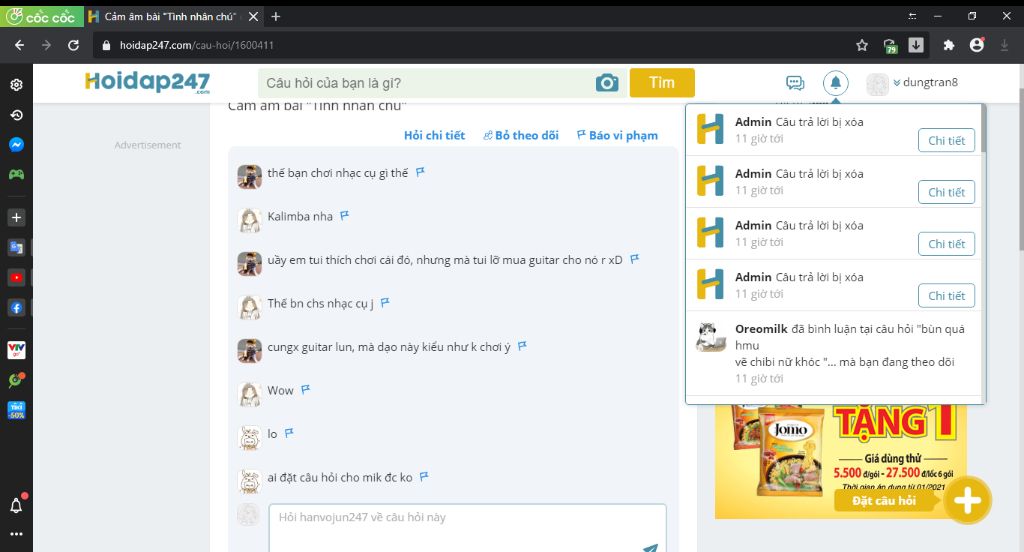Image resolution: width=1024 pixels, height=552 pixels.
Task: Open the Oreomilk comment notification
Action: click(x=834, y=353)
